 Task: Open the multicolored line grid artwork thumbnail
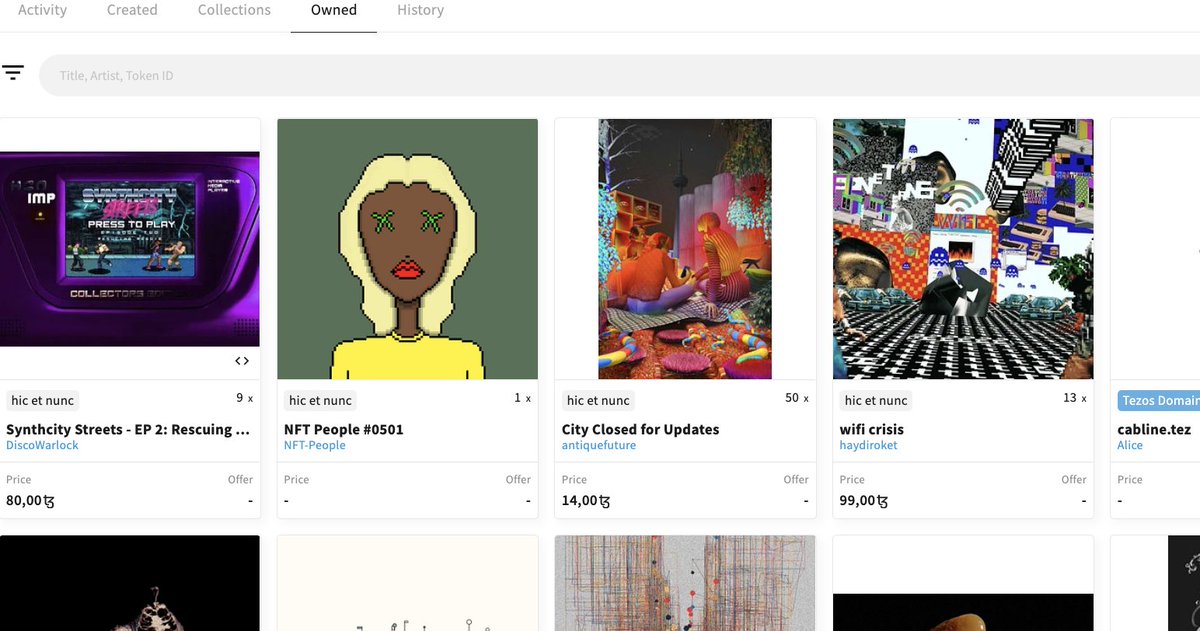[x=685, y=583]
